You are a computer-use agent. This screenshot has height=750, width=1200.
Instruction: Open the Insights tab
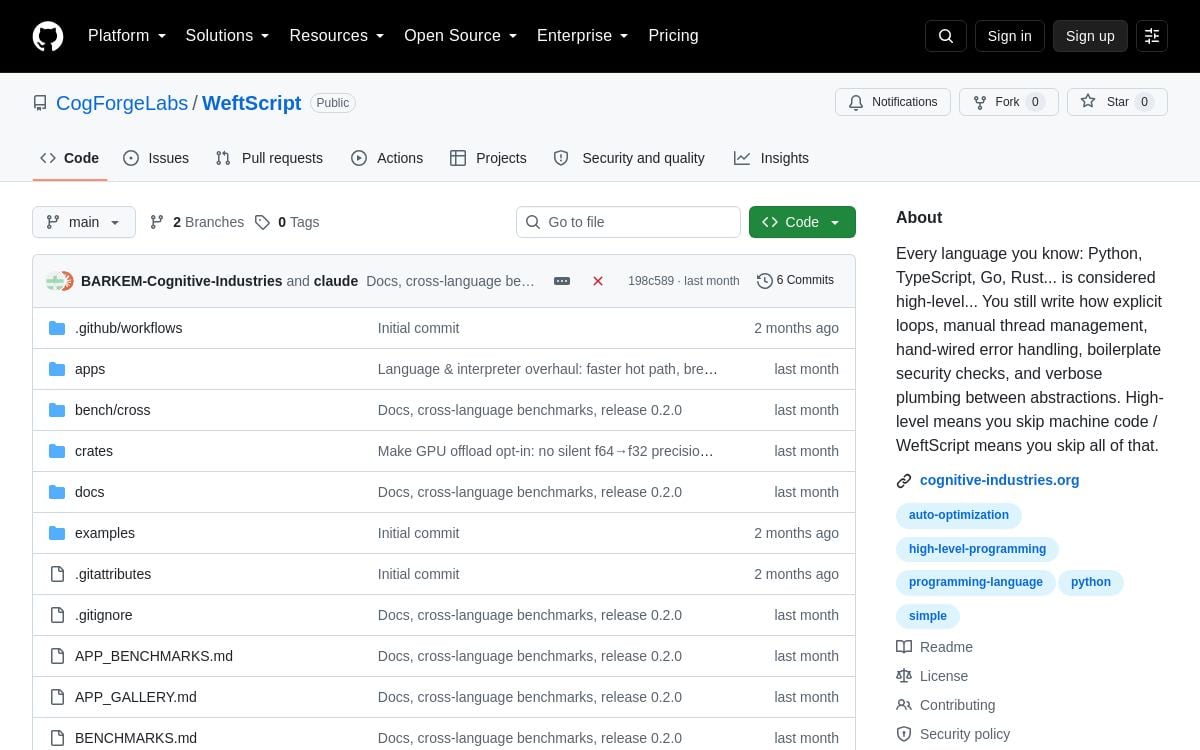pyautogui.click(x=771, y=158)
